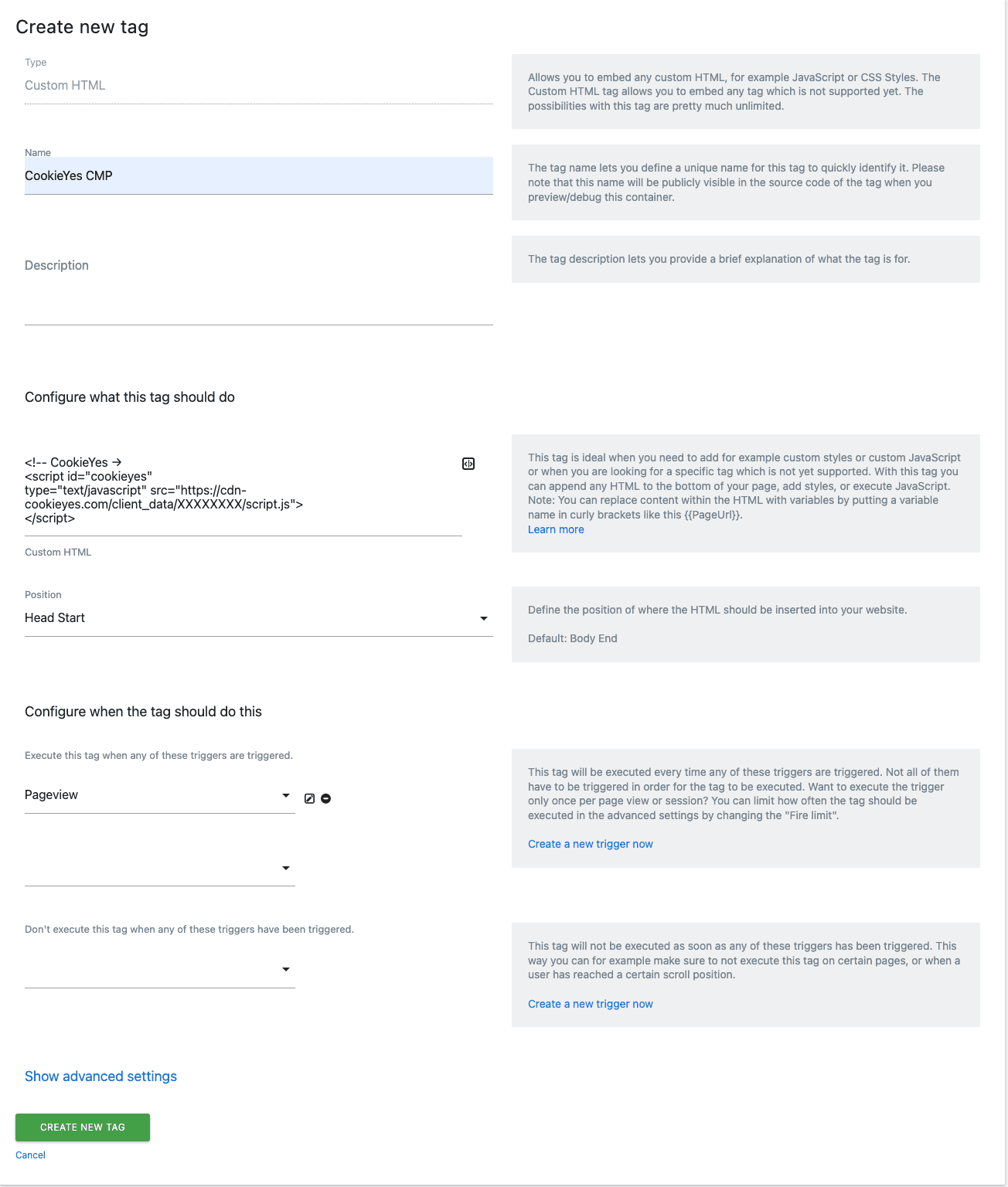Click the insert variable icon beside Custom HTML

(x=468, y=464)
